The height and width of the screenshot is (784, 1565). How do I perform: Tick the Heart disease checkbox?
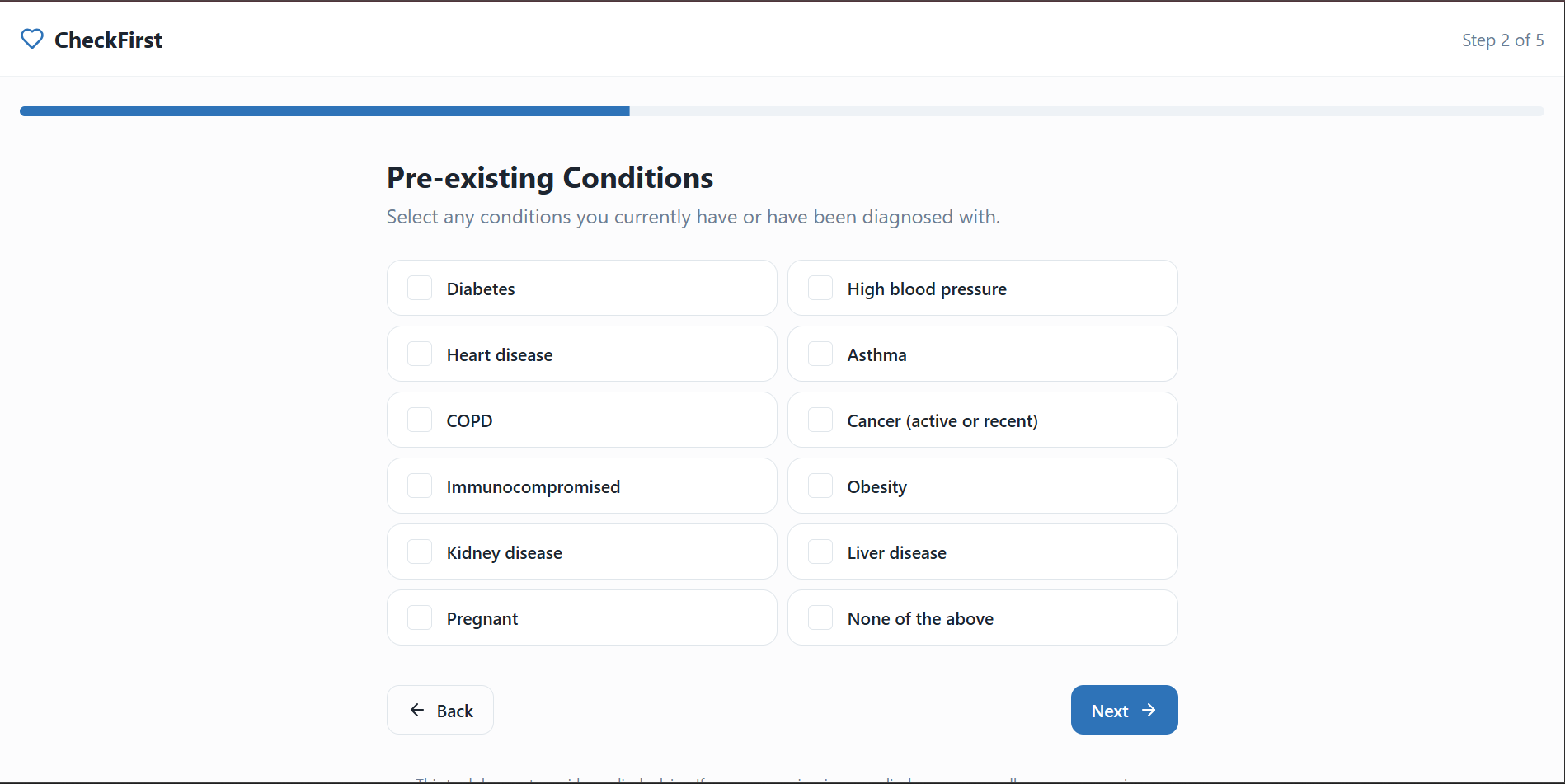[420, 354]
